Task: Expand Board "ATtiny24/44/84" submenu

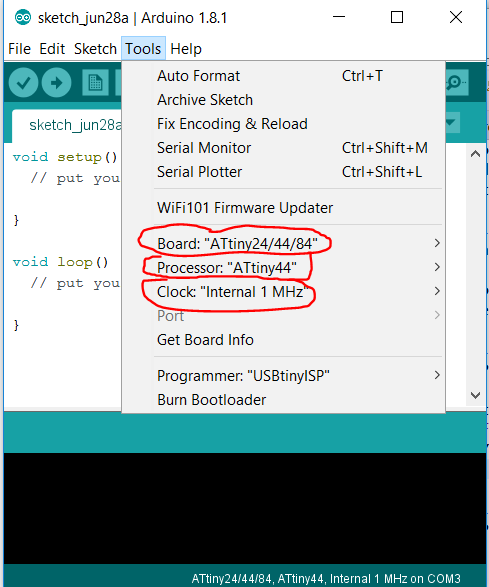Action: (283, 244)
